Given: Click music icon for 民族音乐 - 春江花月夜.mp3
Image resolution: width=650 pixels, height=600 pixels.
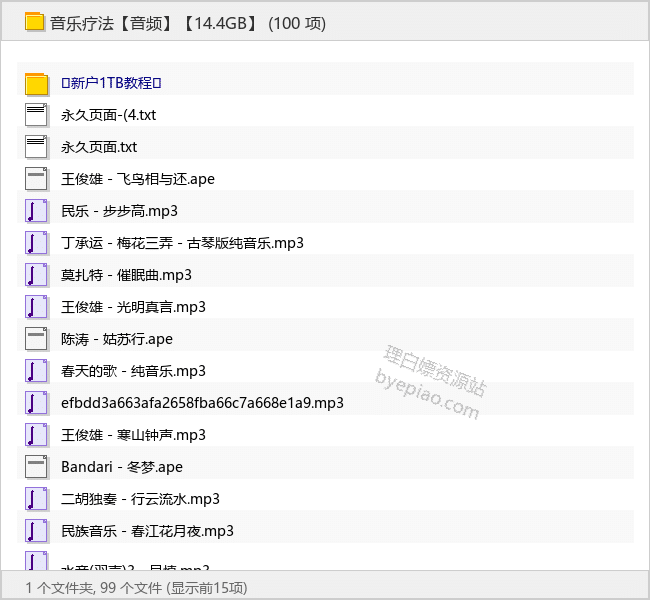Looking at the screenshot, I should click(x=36, y=531).
